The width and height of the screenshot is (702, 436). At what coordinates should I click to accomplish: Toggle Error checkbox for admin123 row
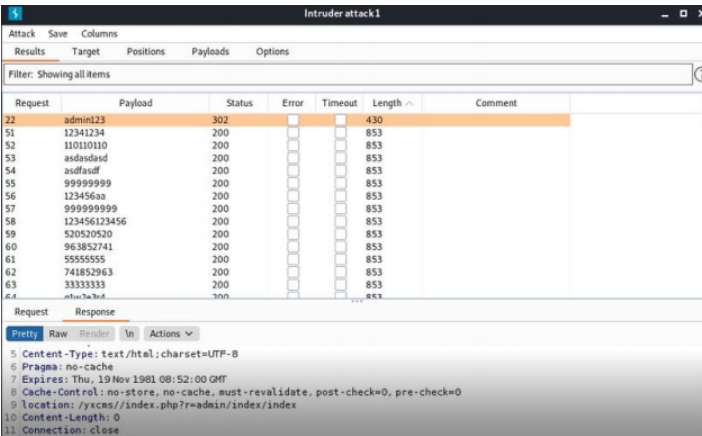(293, 120)
